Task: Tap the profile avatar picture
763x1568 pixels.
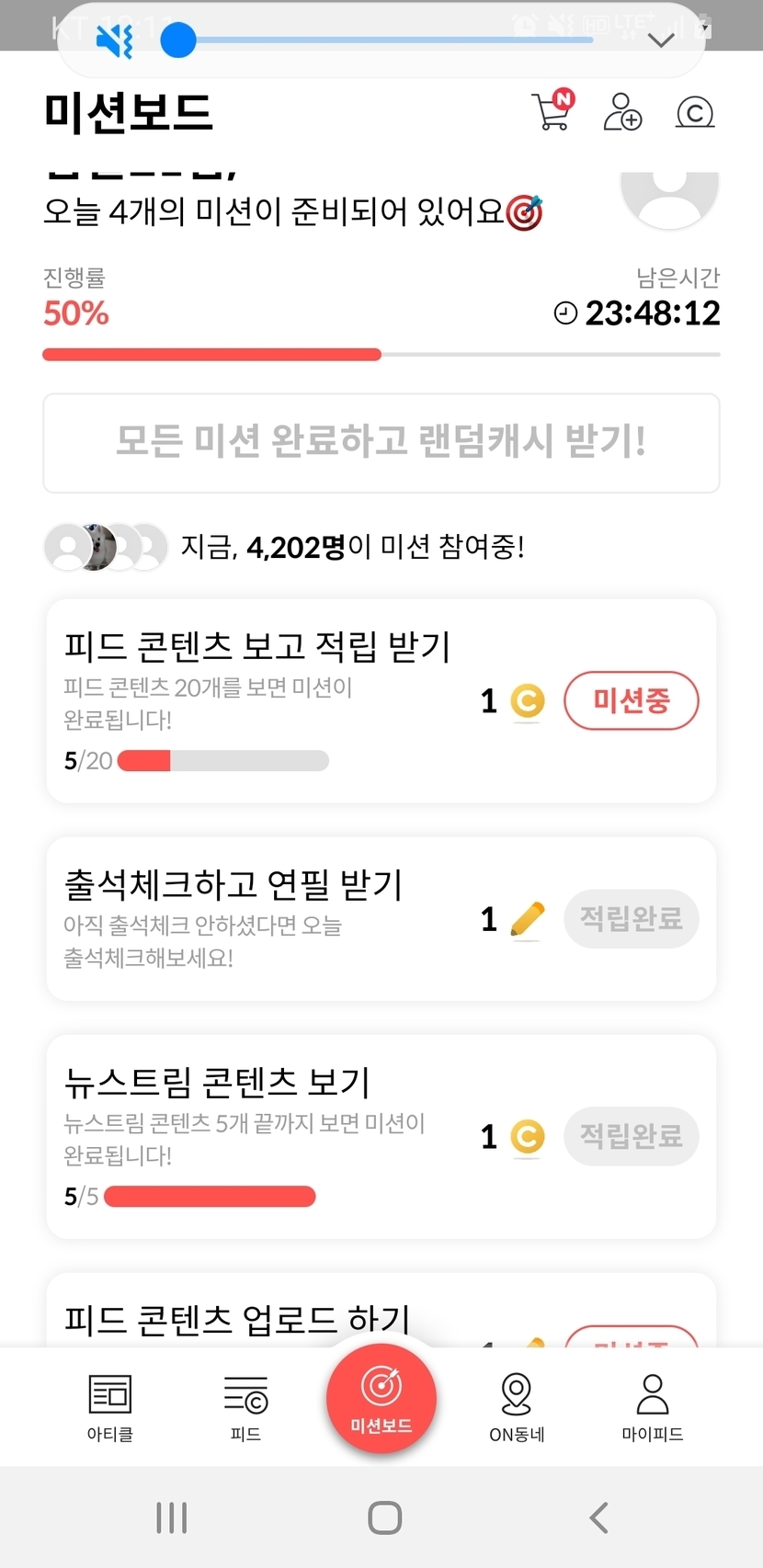Action: tap(669, 196)
